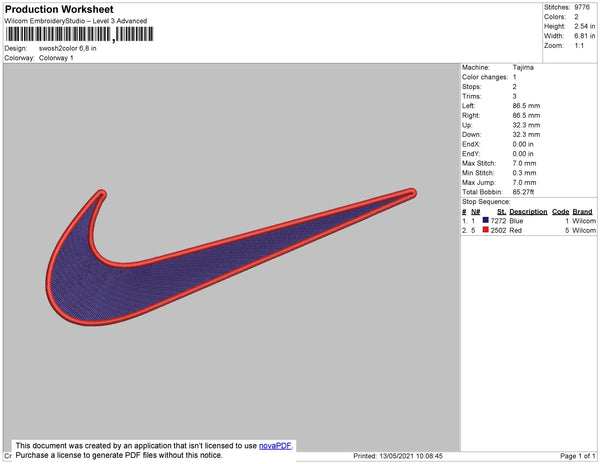600x464 pixels.
Task: Open the novaPDF hyperlink
Action: [275, 446]
